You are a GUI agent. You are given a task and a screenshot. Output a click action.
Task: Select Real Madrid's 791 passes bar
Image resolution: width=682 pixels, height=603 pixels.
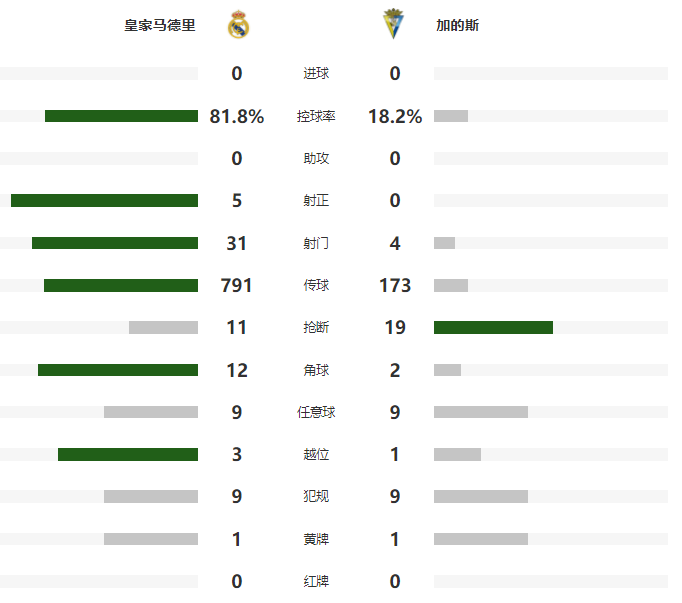click(121, 285)
